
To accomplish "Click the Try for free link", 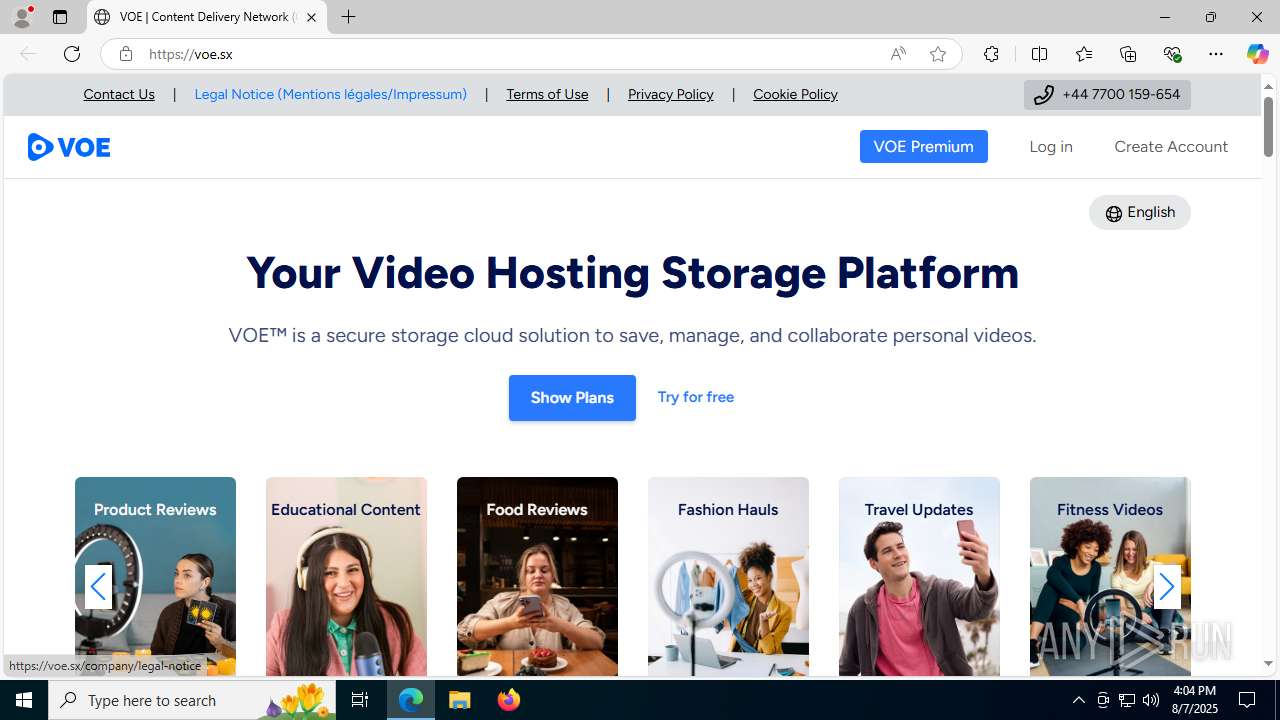I will click(696, 397).
